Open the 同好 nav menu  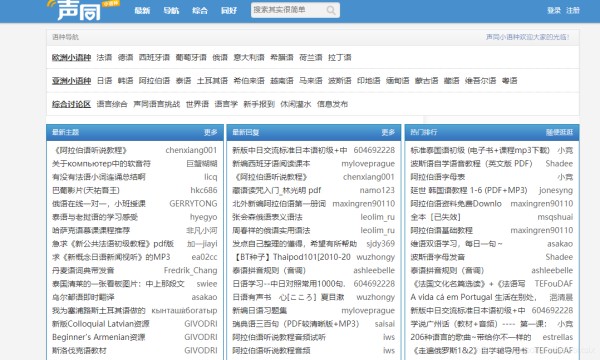pyautogui.click(x=229, y=11)
